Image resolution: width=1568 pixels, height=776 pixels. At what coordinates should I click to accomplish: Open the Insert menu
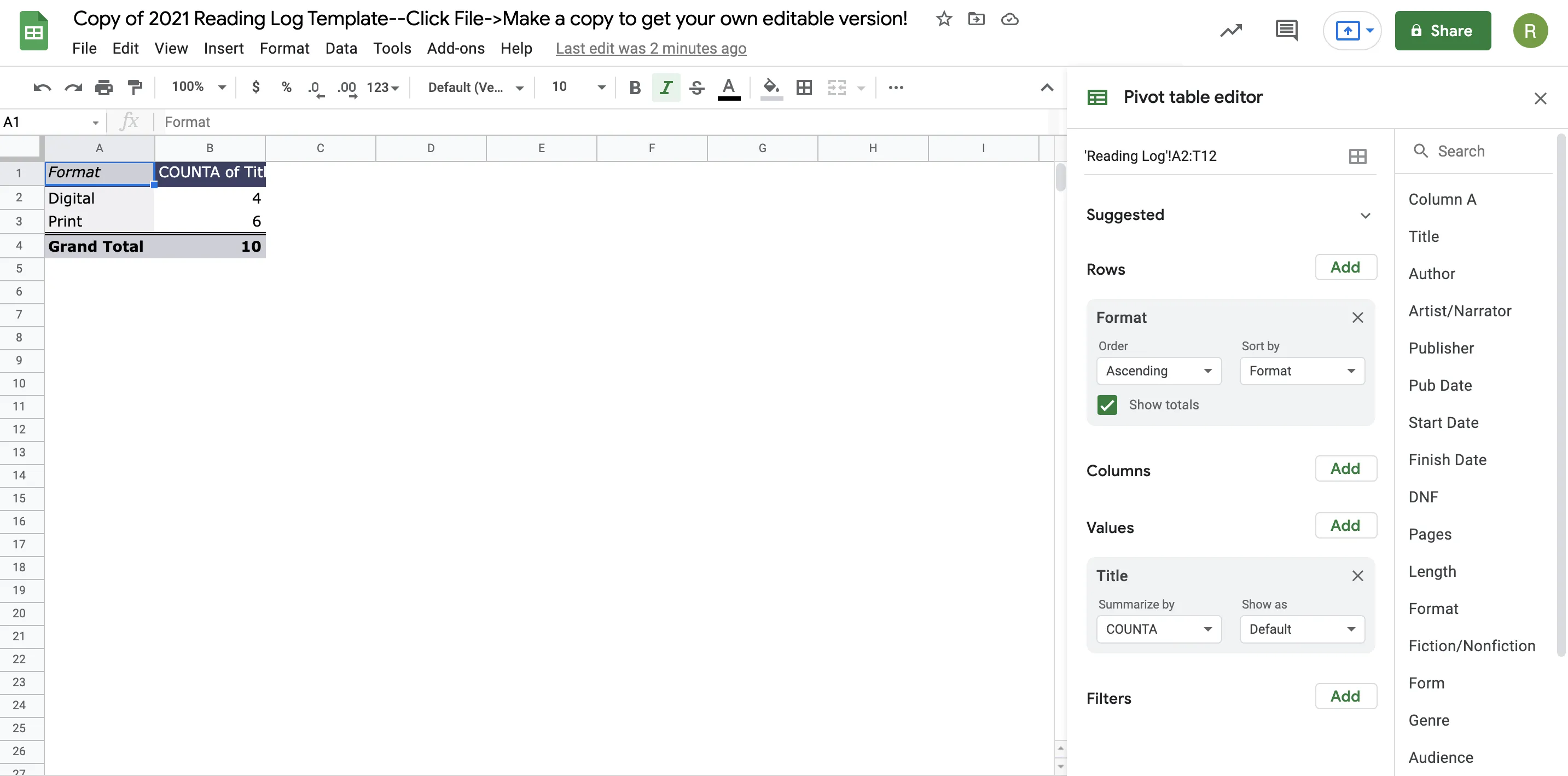pos(223,48)
